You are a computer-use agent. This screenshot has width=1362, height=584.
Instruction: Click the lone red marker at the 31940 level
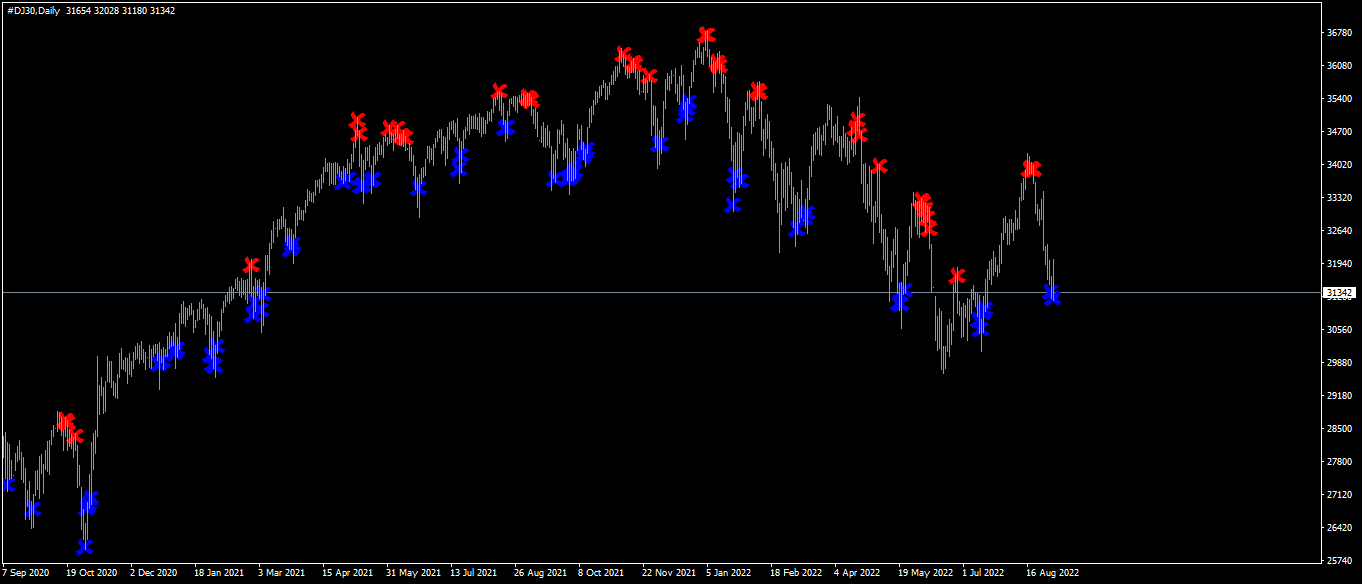[251, 265]
